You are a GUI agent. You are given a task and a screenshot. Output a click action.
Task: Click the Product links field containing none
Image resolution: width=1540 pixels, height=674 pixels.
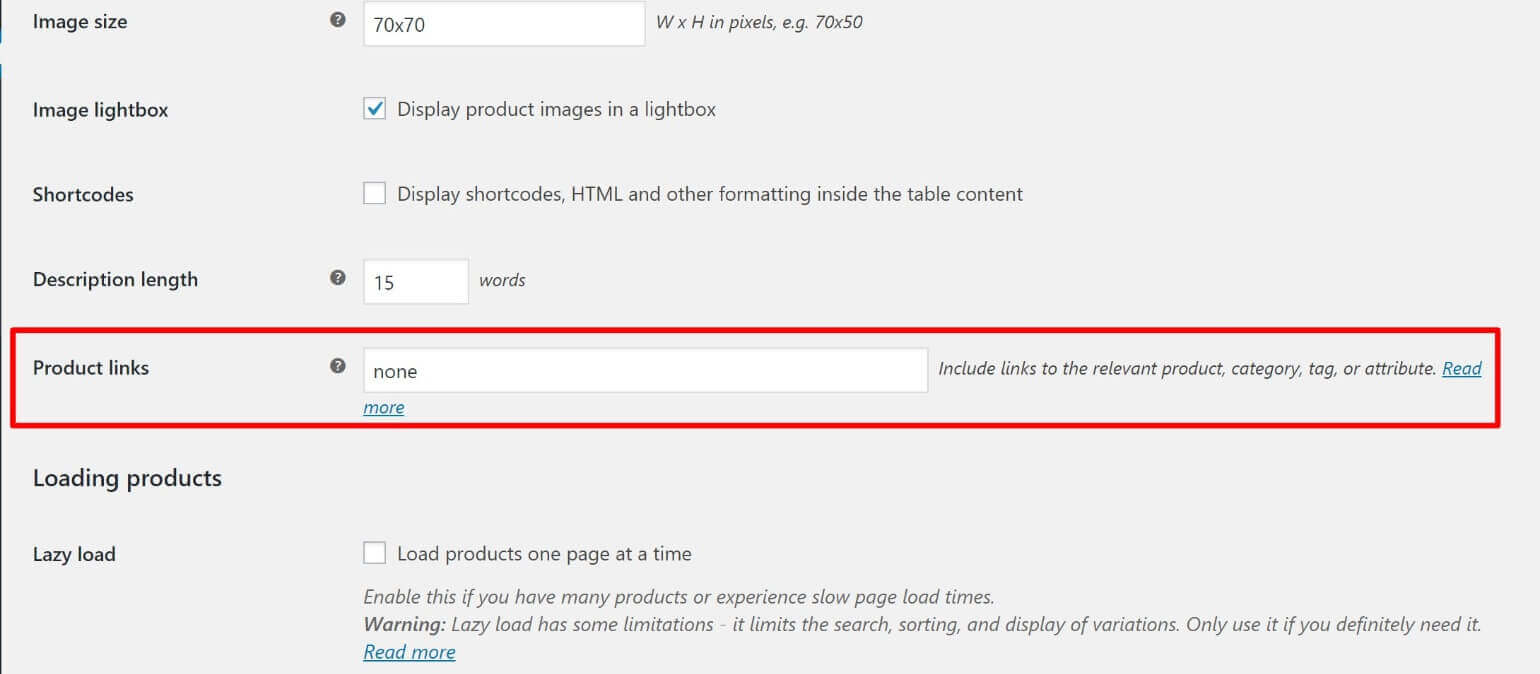coord(646,370)
